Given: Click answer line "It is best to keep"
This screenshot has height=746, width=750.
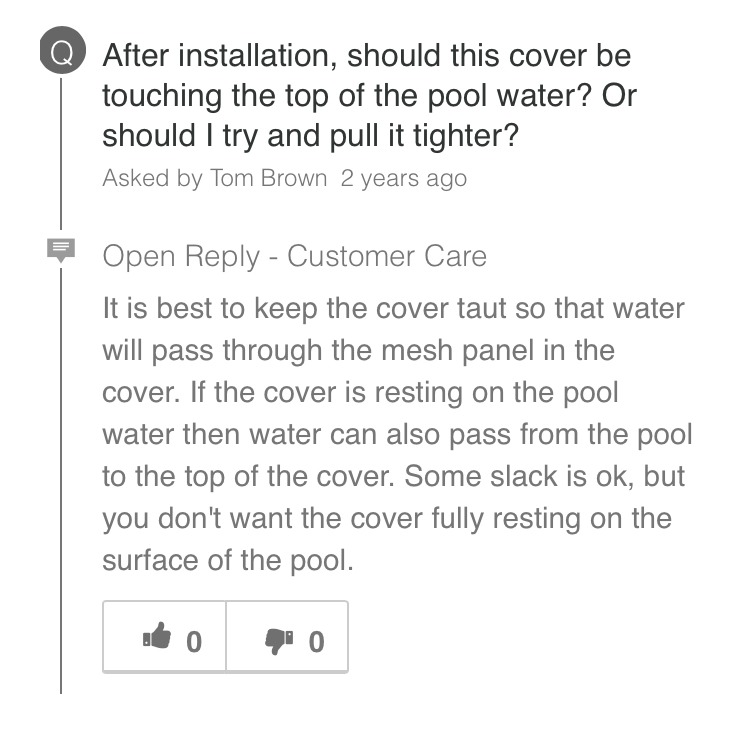Looking at the screenshot, I should click(393, 309).
